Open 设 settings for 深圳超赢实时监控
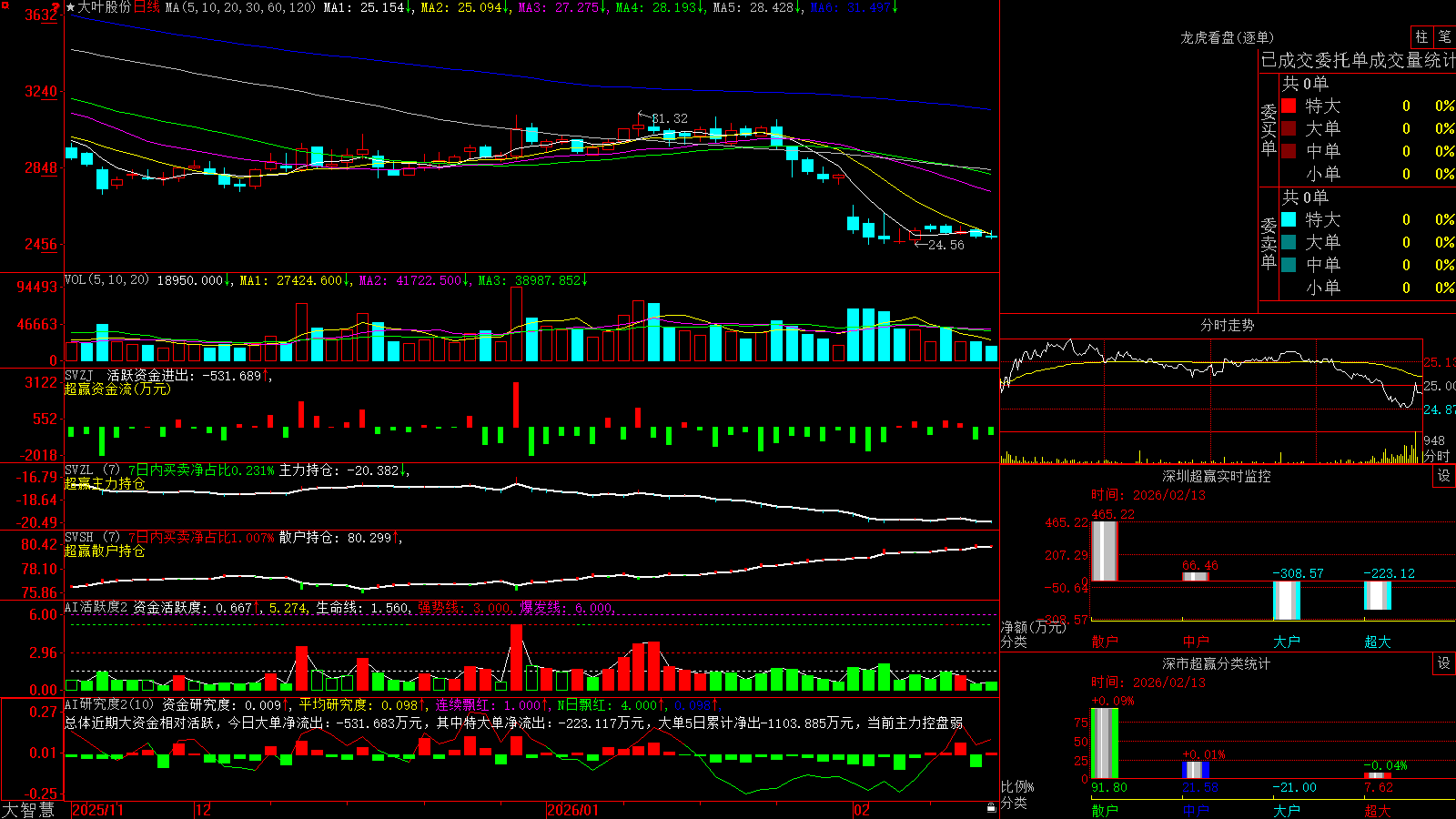 (x=1444, y=476)
